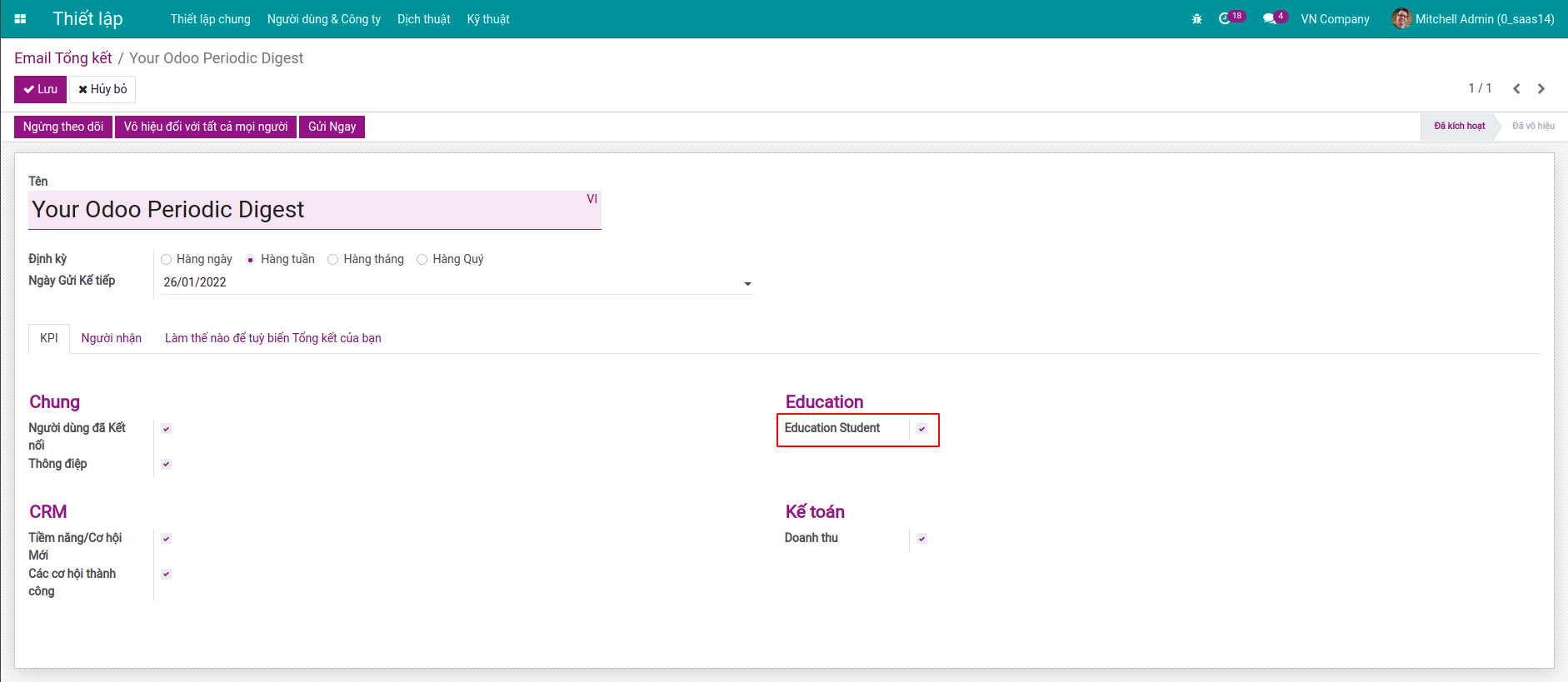Screen dimensions: 1568x682
Task: Select the Hàng tháng radio option
Action: pyautogui.click(x=333, y=260)
